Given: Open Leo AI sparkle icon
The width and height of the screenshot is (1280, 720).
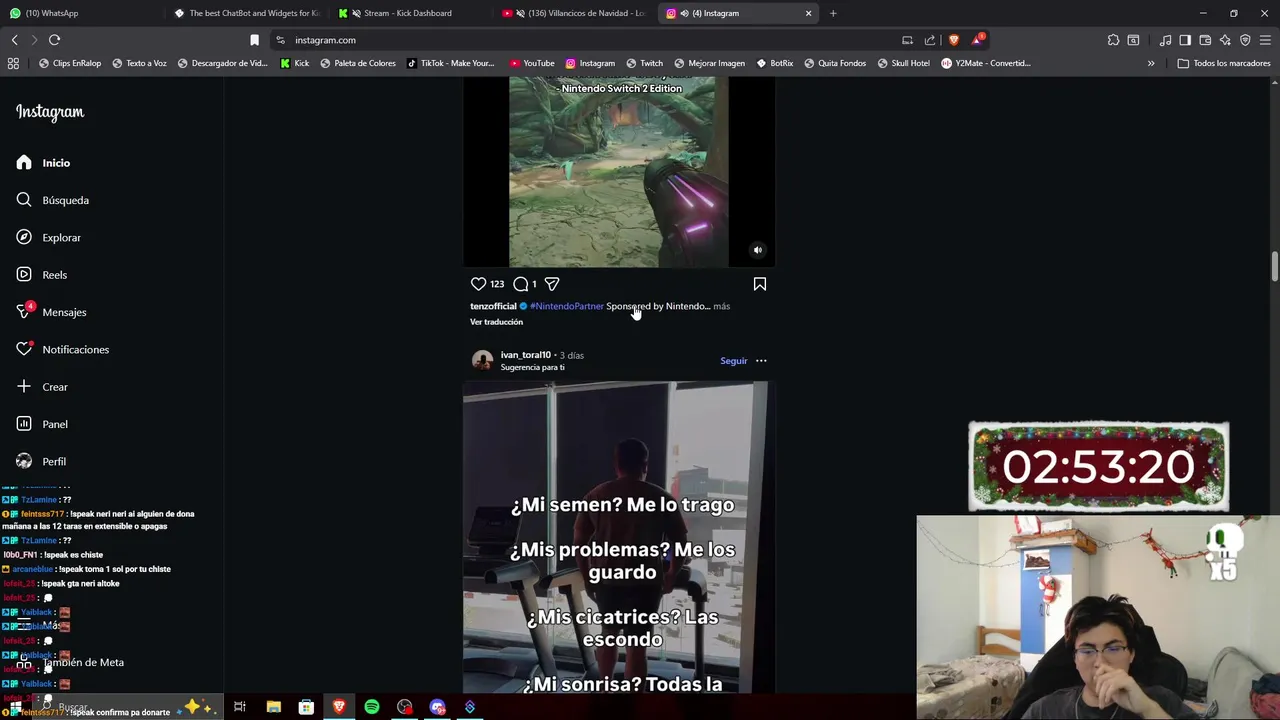Looking at the screenshot, I should coord(1225,40).
